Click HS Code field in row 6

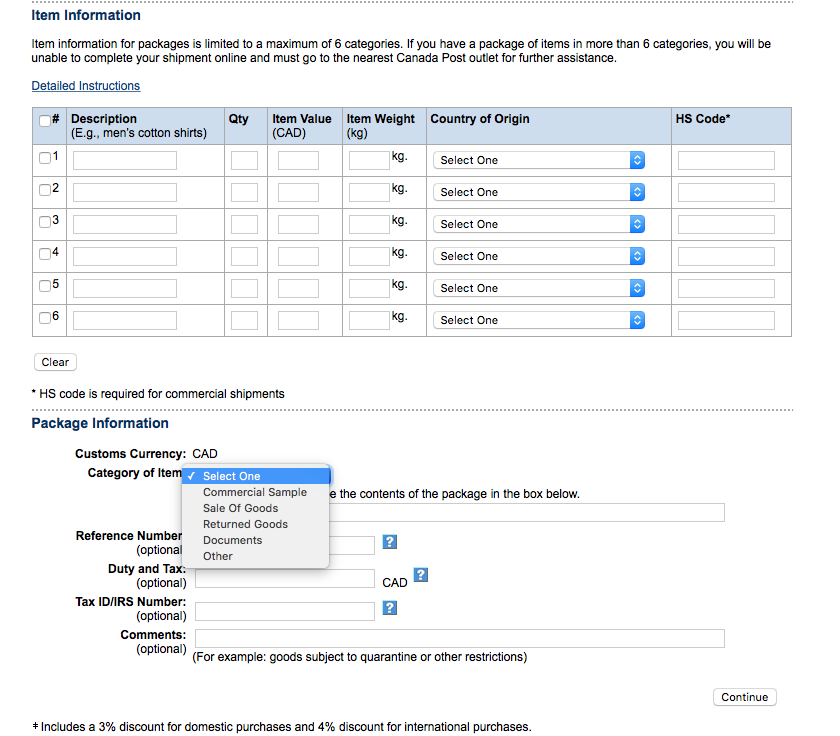pos(726,320)
